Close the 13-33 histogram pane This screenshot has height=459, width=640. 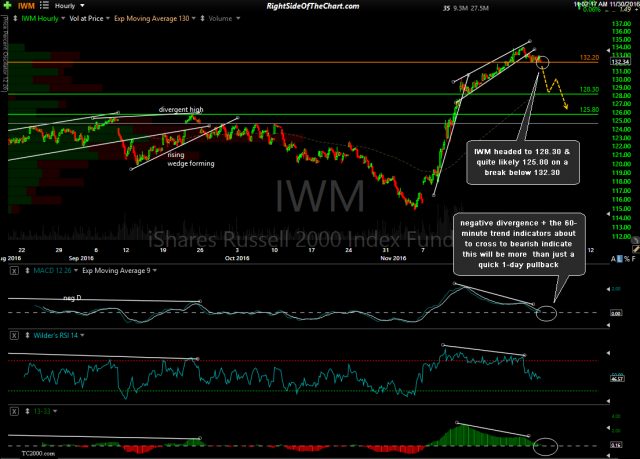point(14,411)
